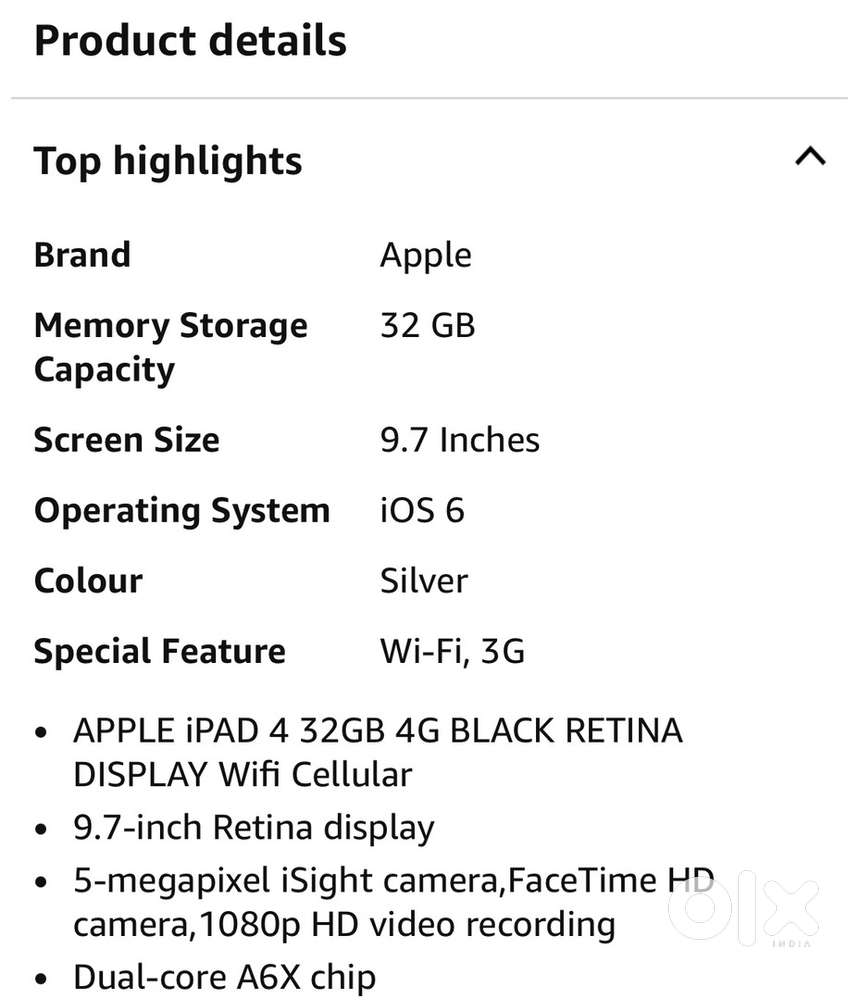Select the 9.7 Inches value
This screenshot has width=859, height=1000.
[x=459, y=440]
